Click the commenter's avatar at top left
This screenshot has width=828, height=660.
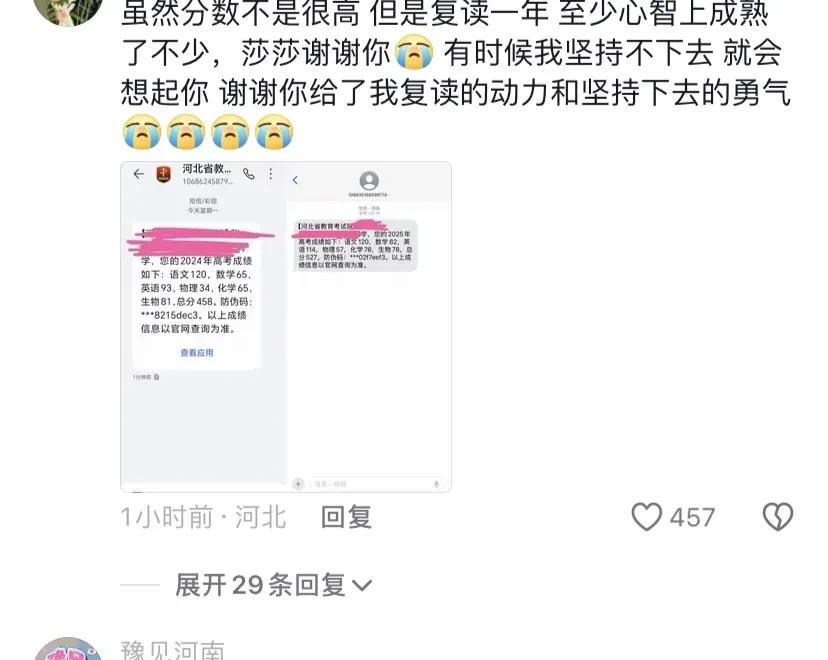69,11
